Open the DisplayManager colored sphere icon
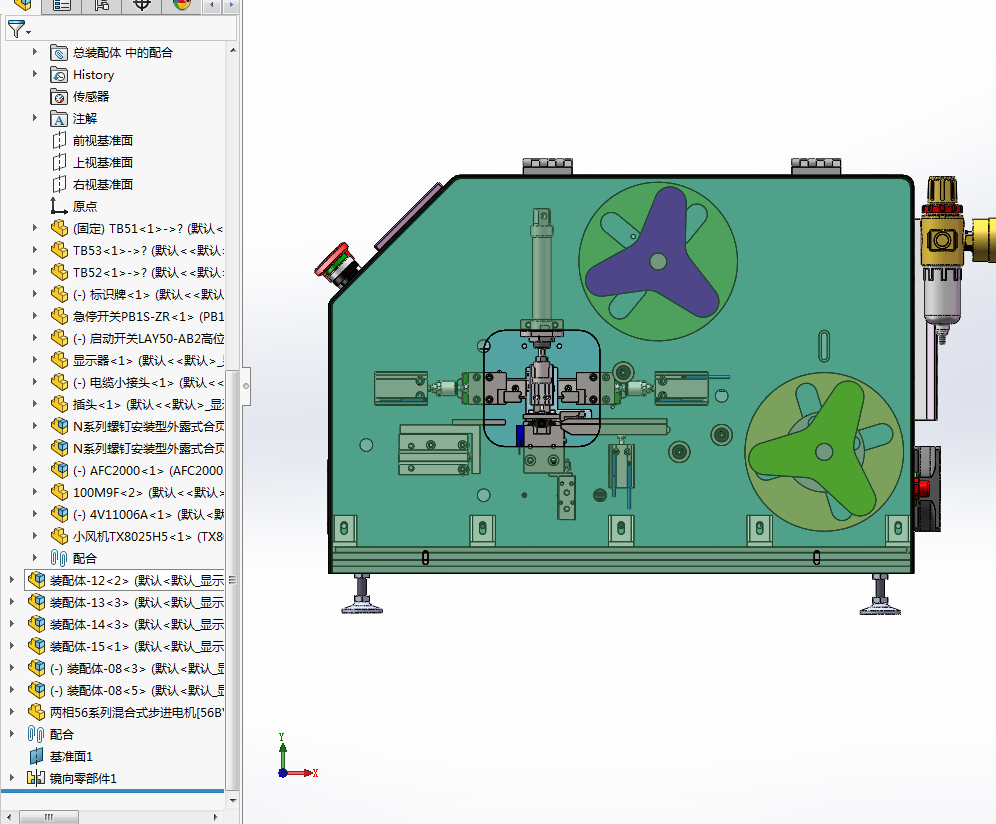The width and height of the screenshot is (996, 824). 181,6
